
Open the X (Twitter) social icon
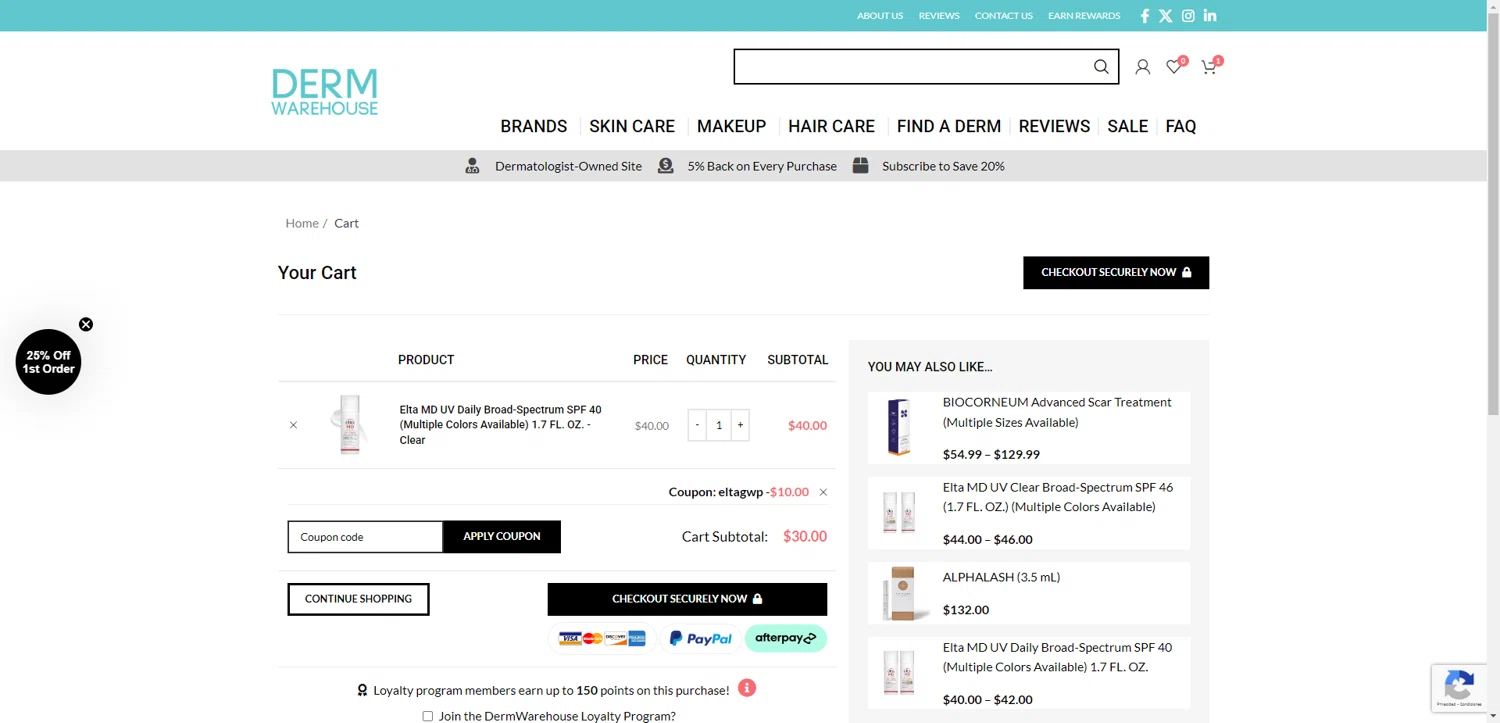pos(1166,16)
